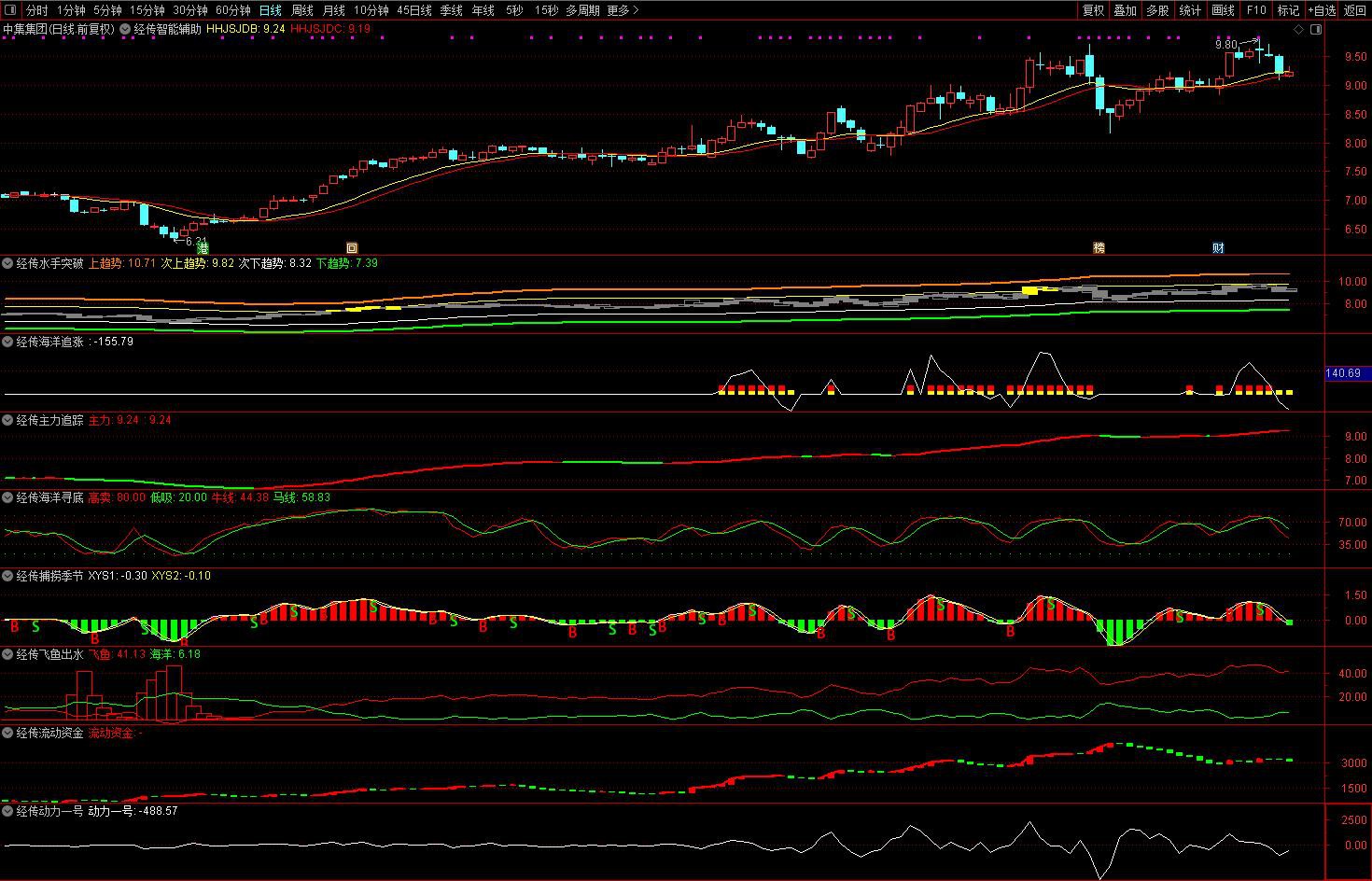Click the 标记 mark button
The height and width of the screenshot is (881, 1372).
(x=1289, y=10)
